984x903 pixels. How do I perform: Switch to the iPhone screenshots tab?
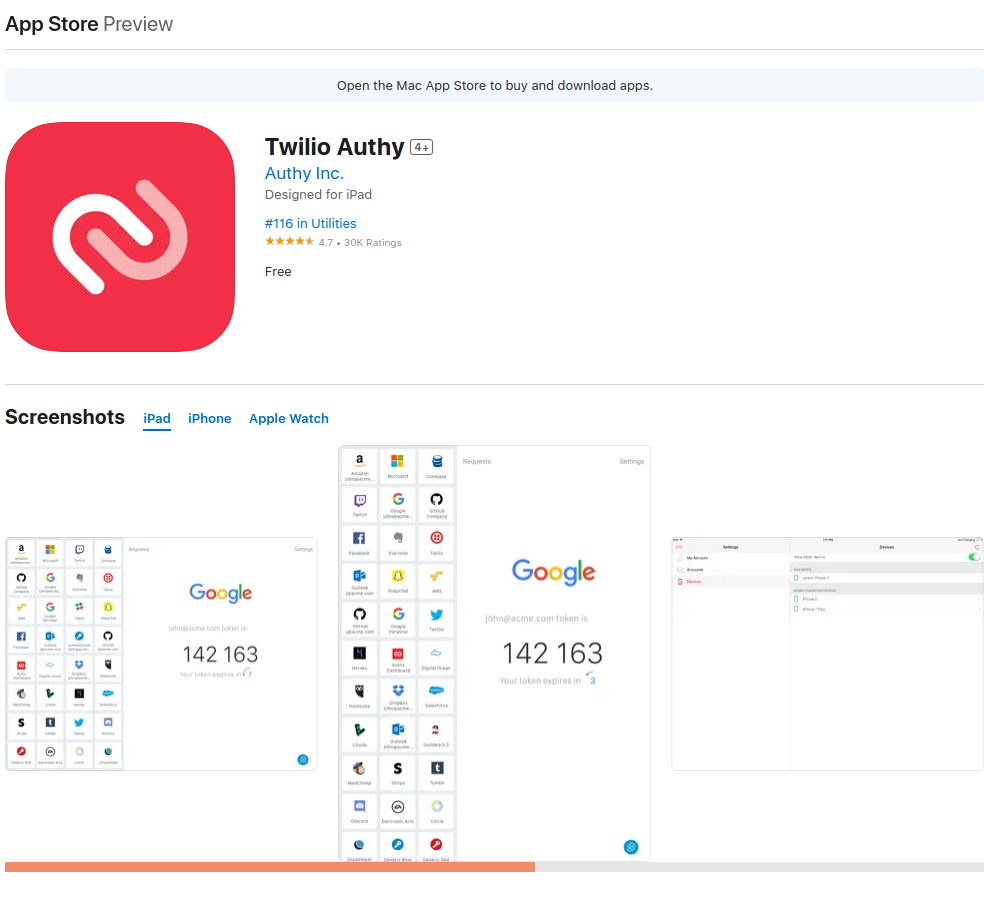click(209, 418)
